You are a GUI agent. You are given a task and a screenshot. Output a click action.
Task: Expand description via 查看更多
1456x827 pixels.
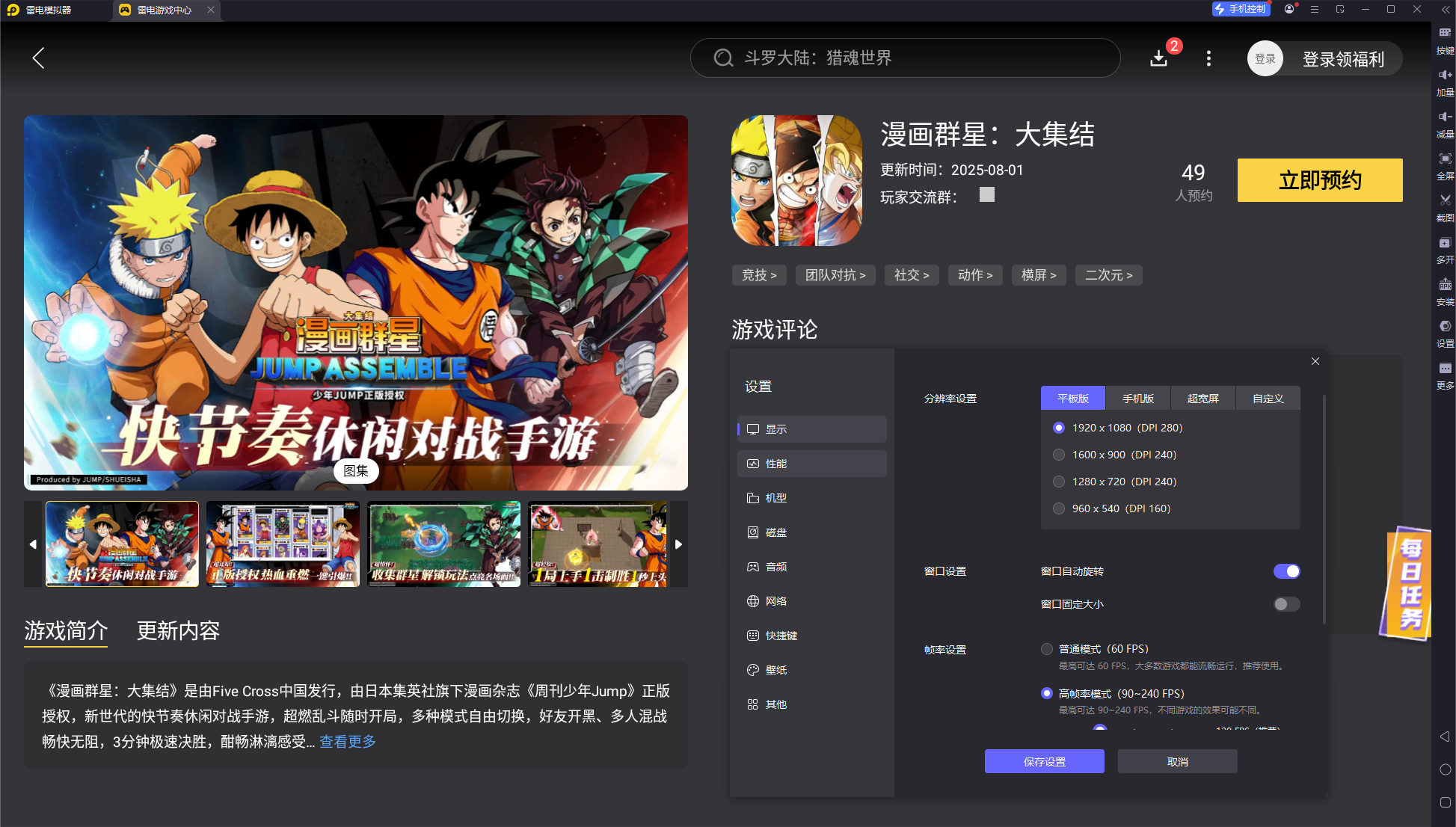(x=348, y=742)
